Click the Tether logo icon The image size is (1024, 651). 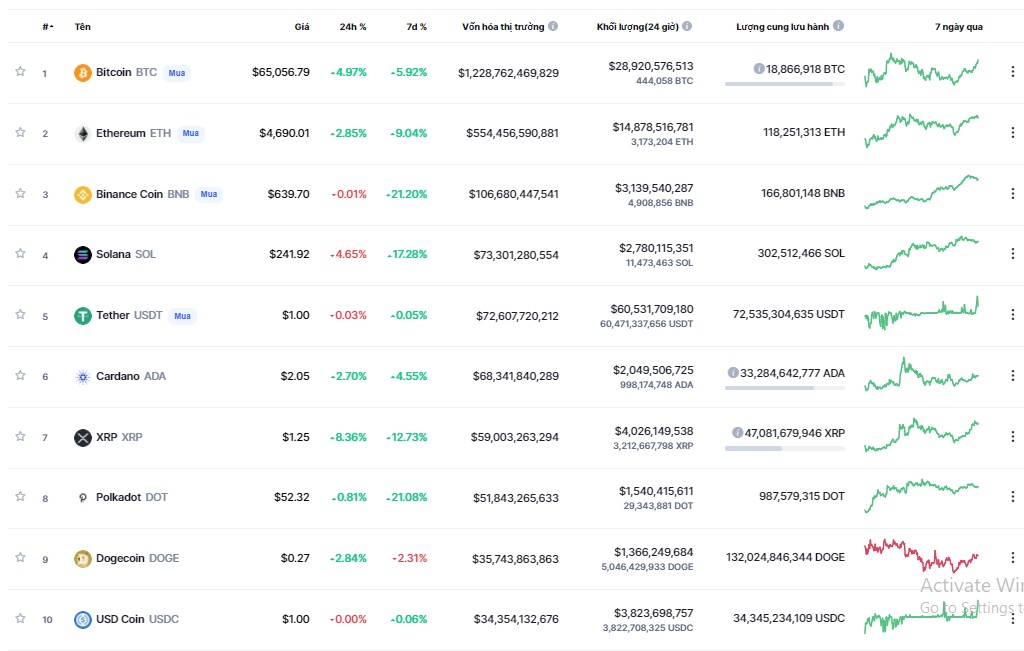[83, 316]
